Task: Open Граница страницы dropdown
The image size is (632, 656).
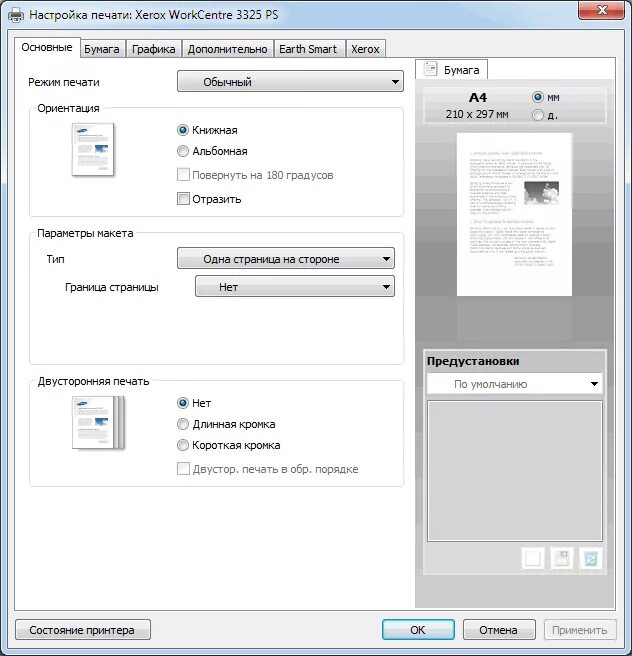Action: 295,287
